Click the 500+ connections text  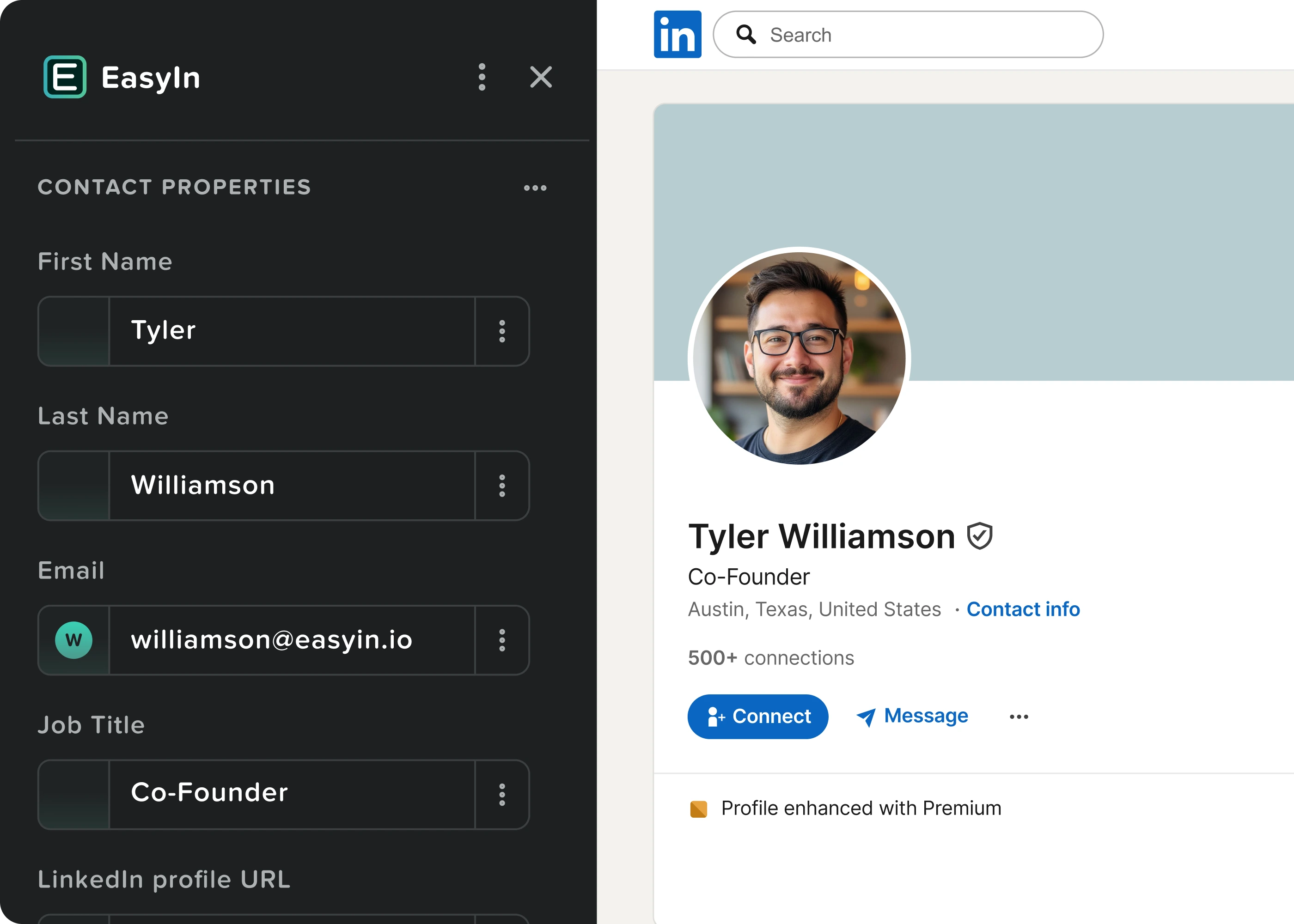pos(771,658)
